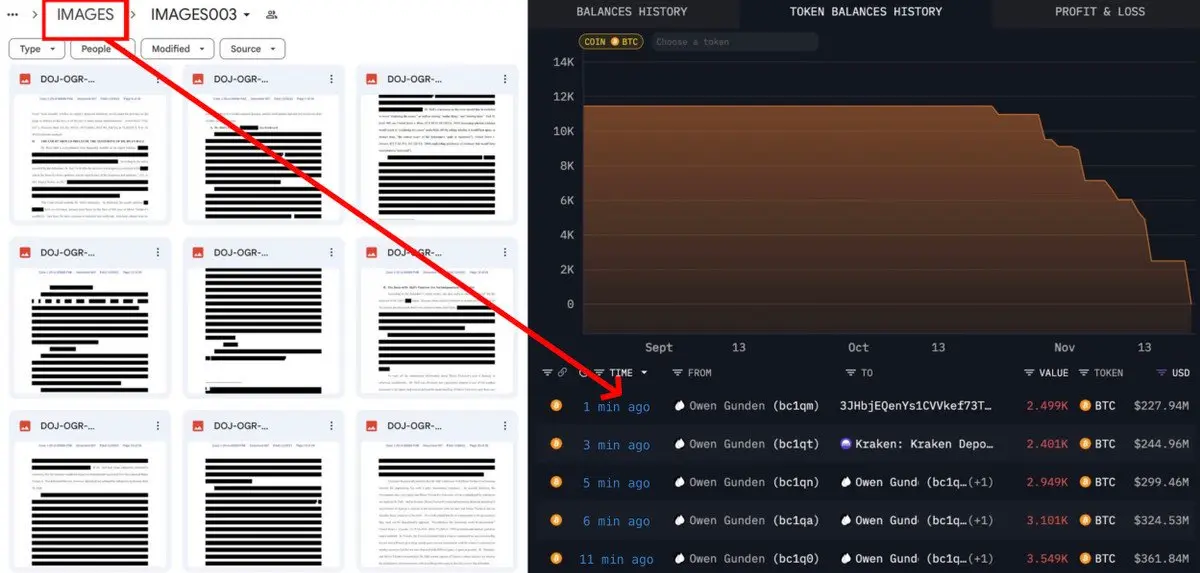Open third-row first DOJ-OGR document thumbnail
Image resolution: width=1200 pixels, height=573 pixels.
coord(91,505)
